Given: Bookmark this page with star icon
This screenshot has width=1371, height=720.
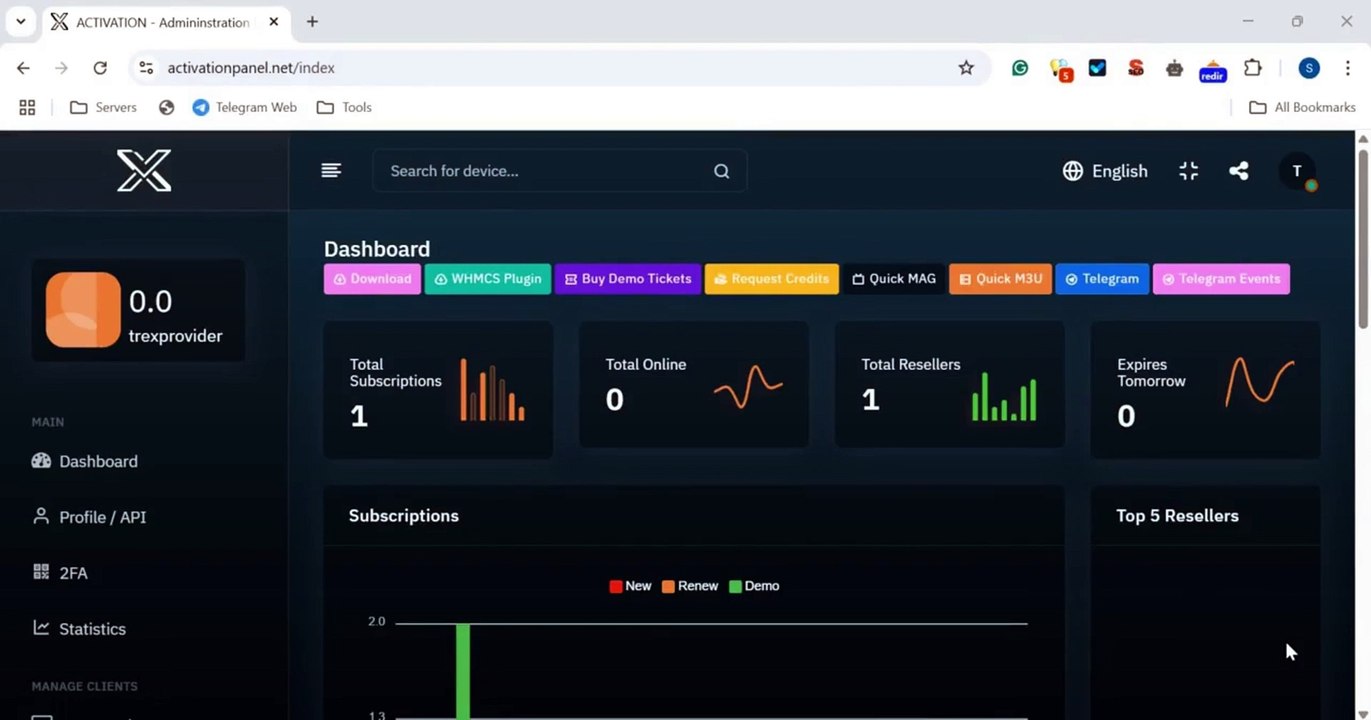Looking at the screenshot, I should (x=966, y=68).
